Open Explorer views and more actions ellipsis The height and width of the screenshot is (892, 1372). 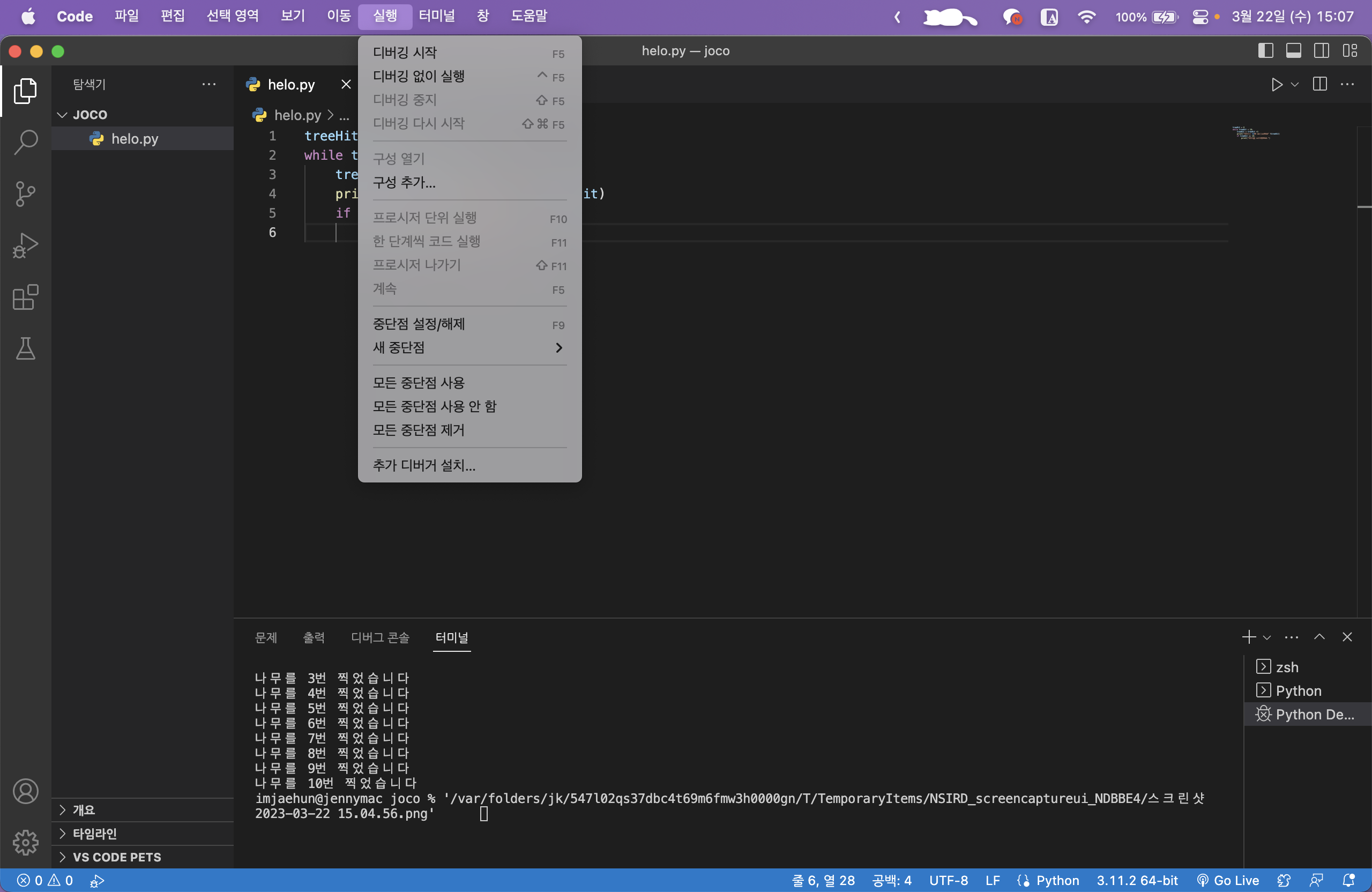click(208, 85)
